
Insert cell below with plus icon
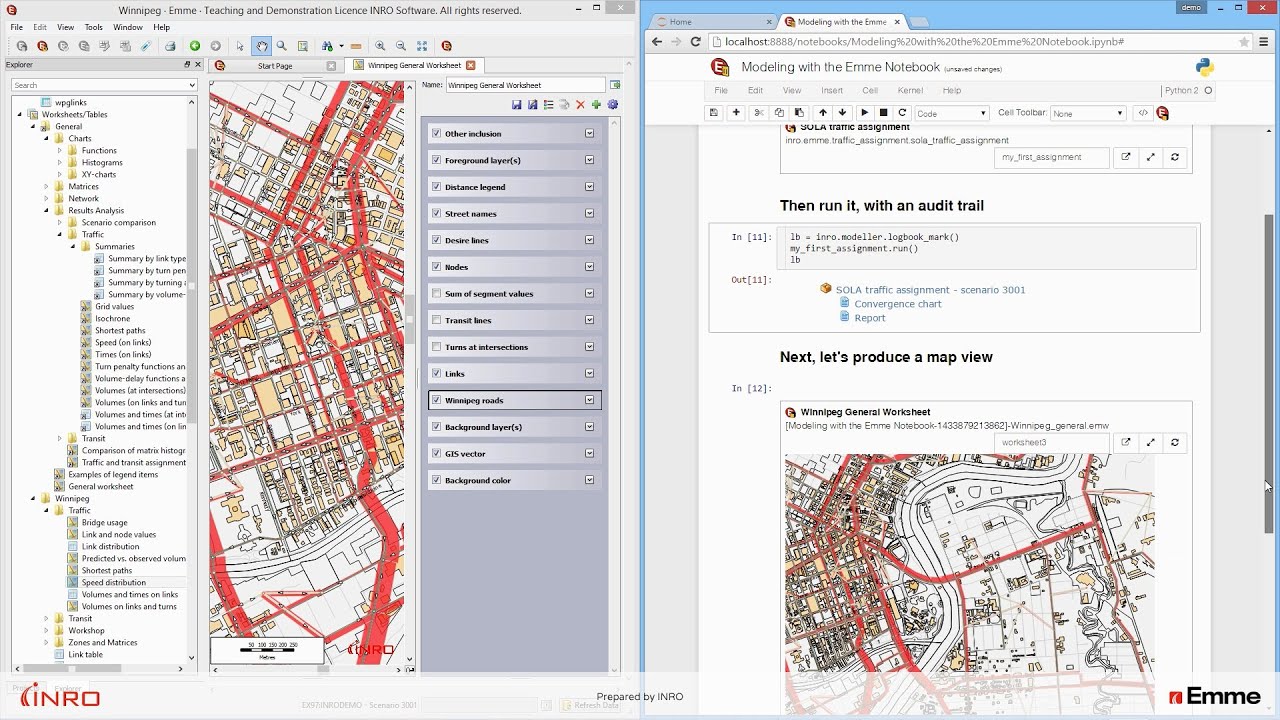pyautogui.click(x=736, y=113)
